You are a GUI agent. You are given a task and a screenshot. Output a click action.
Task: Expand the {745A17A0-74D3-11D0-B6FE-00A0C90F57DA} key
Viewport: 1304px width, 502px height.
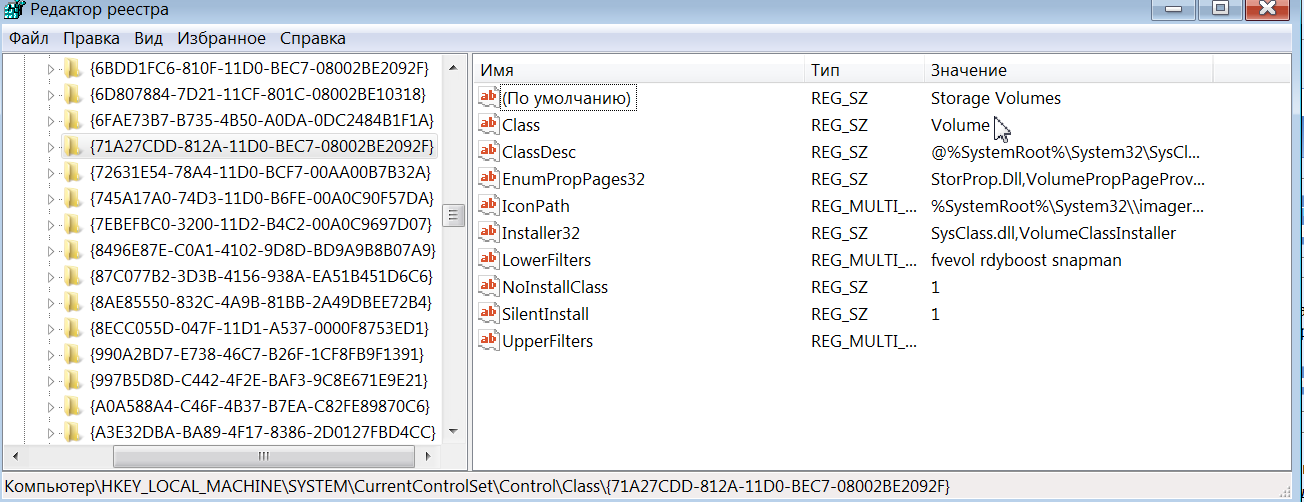click(x=52, y=198)
